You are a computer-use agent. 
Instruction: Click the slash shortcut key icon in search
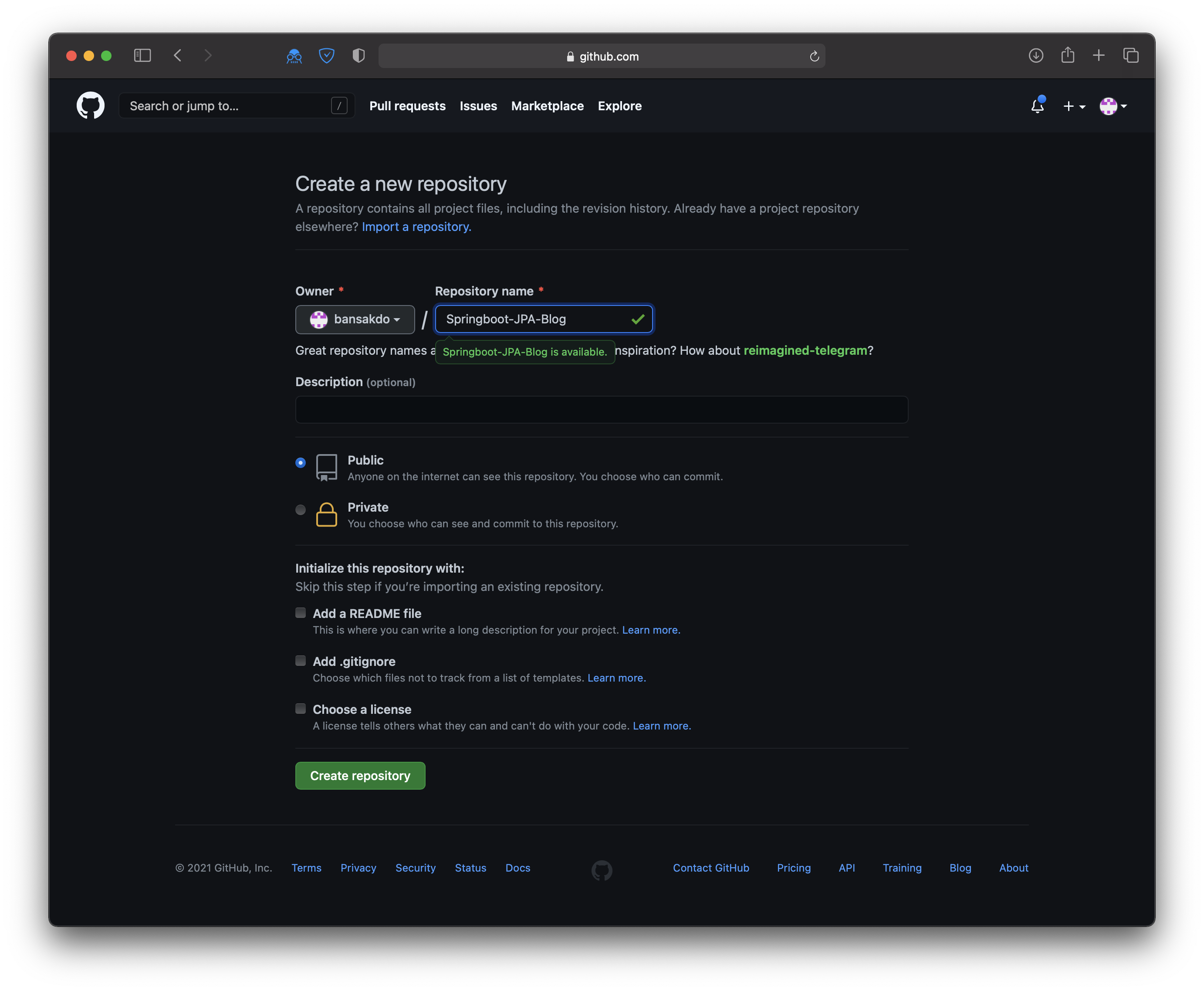[x=339, y=105]
